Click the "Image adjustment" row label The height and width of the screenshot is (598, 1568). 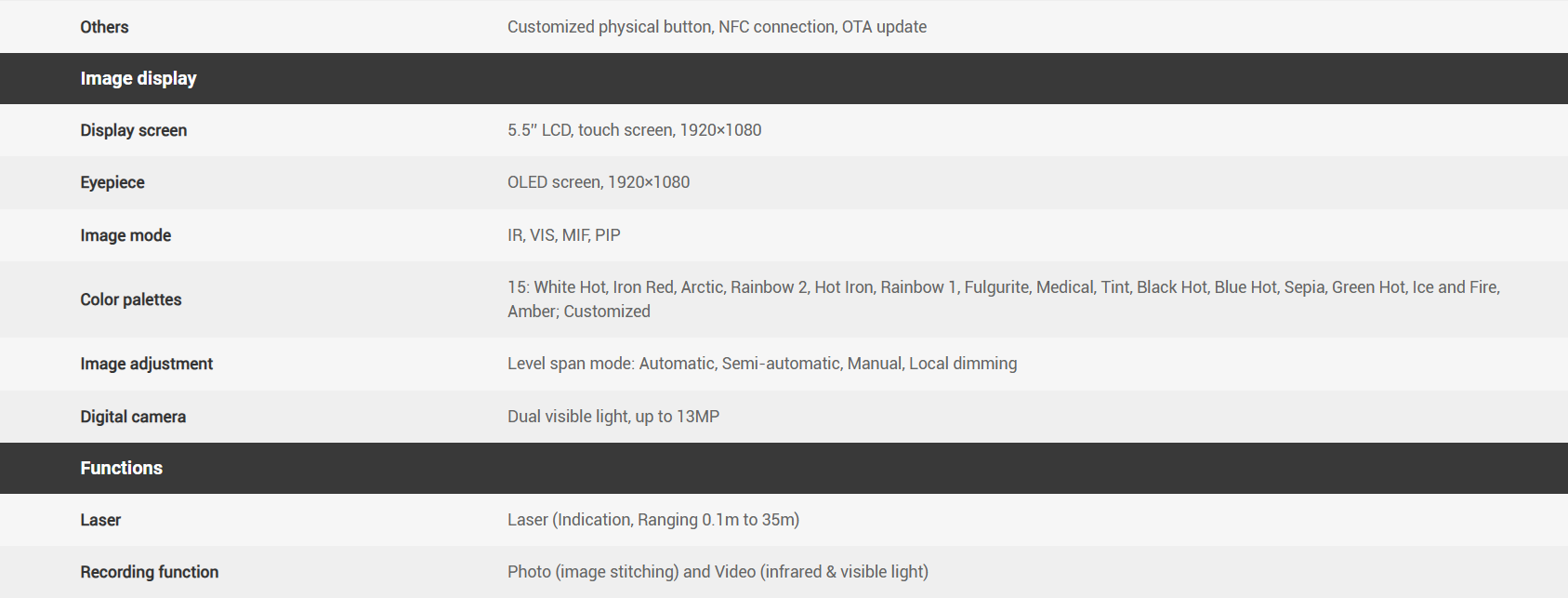[146, 364]
